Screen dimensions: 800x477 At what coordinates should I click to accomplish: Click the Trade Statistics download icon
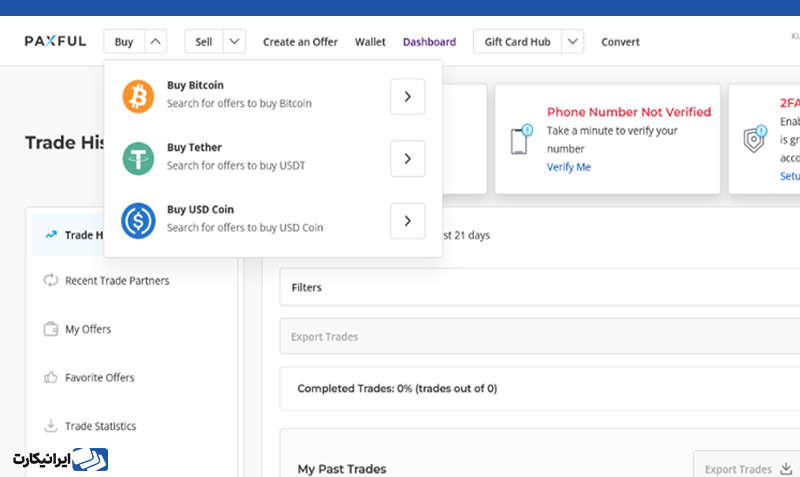coord(51,425)
